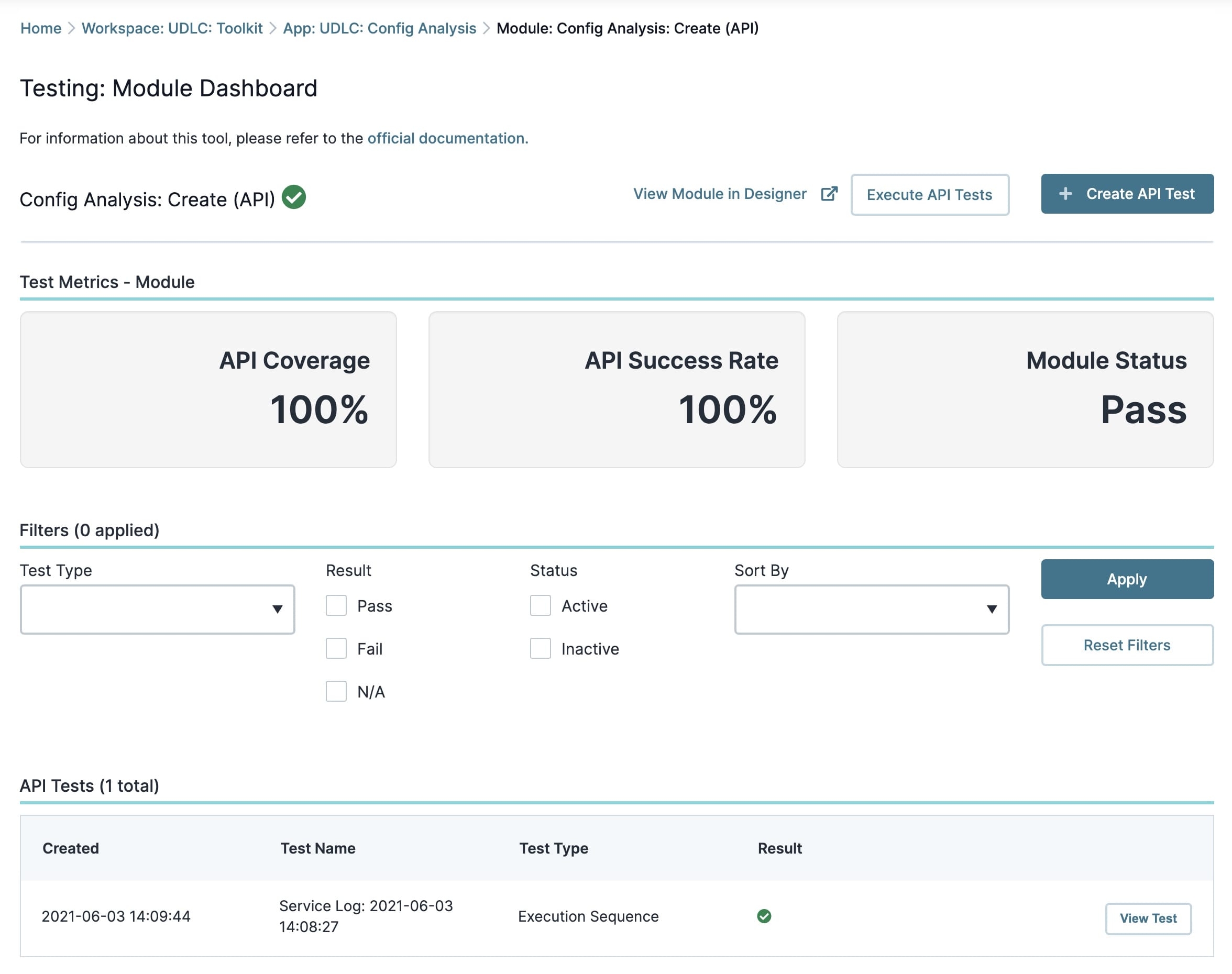Click the chevron separator after Home breadcrumb
This screenshot has width=1232, height=974.
[x=71, y=28]
